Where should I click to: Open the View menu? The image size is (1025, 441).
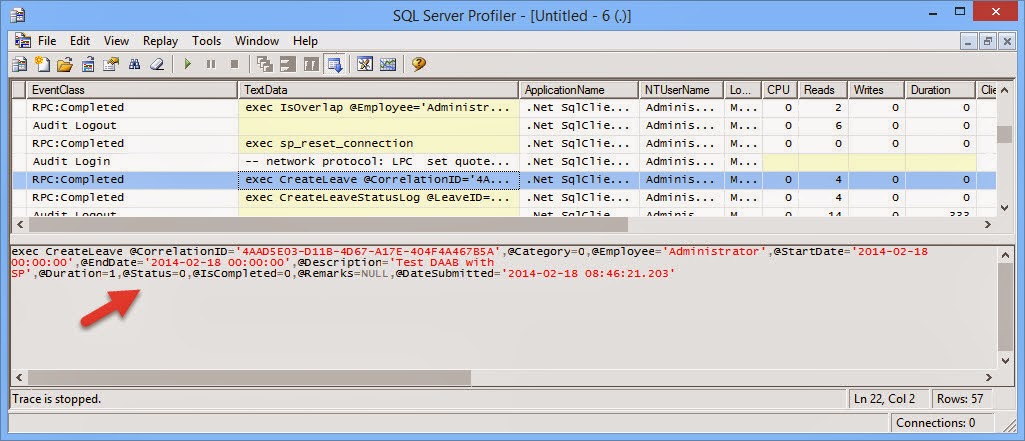point(116,41)
